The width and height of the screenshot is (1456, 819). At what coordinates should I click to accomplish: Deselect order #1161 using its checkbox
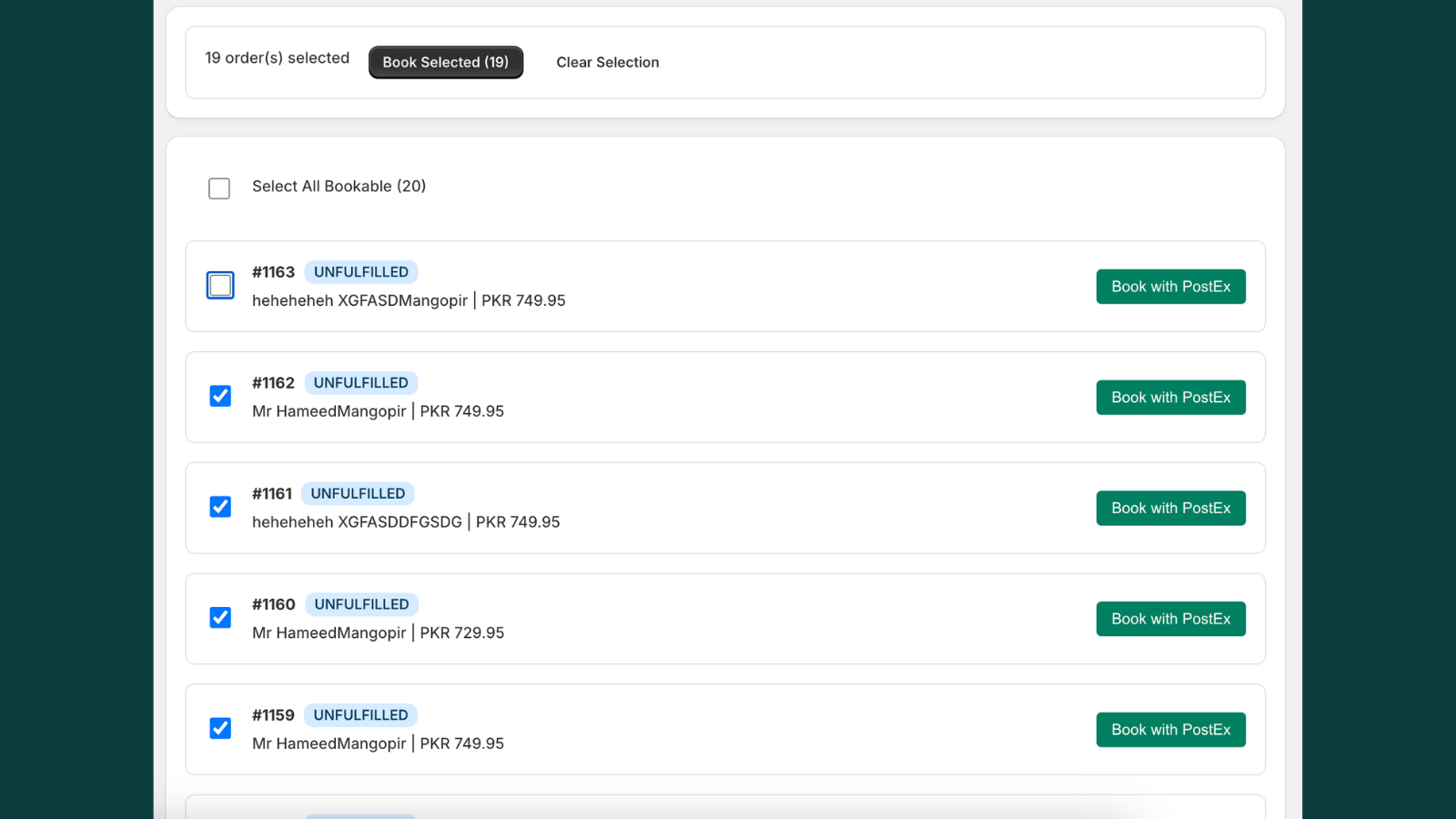pyautogui.click(x=220, y=507)
